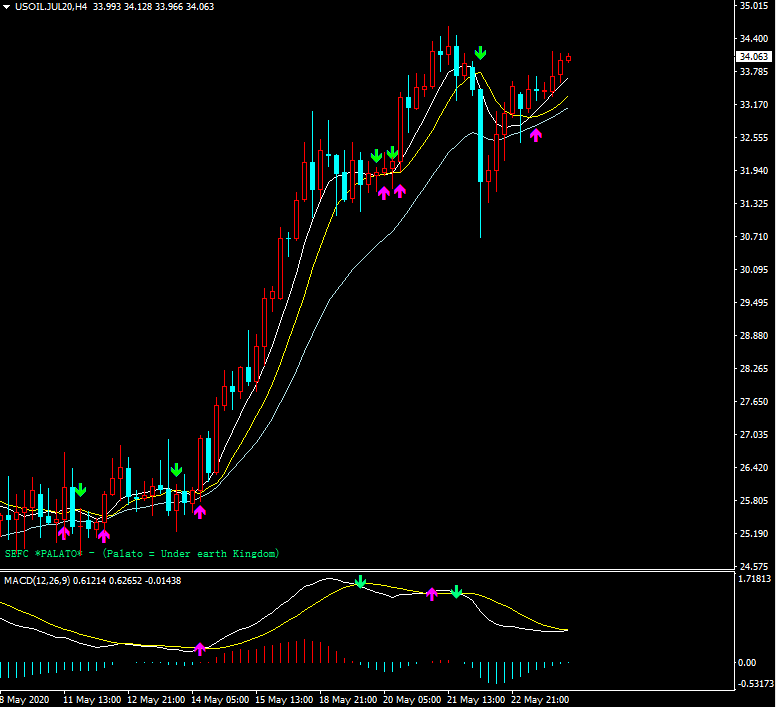Select the rightmost magenta up arrow in the MACD panel
Image resolution: width=776 pixels, height=707 pixels.
point(432,593)
